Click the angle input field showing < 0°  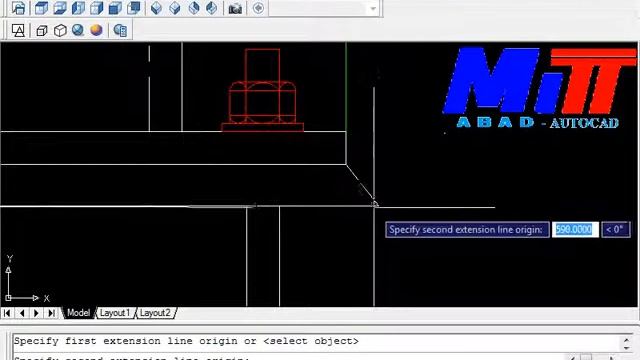pyautogui.click(x=615, y=229)
